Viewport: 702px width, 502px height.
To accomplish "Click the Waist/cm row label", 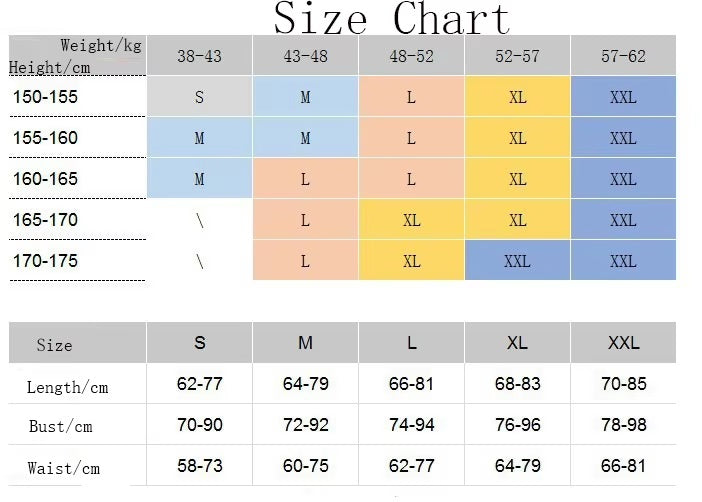I will click(64, 468).
